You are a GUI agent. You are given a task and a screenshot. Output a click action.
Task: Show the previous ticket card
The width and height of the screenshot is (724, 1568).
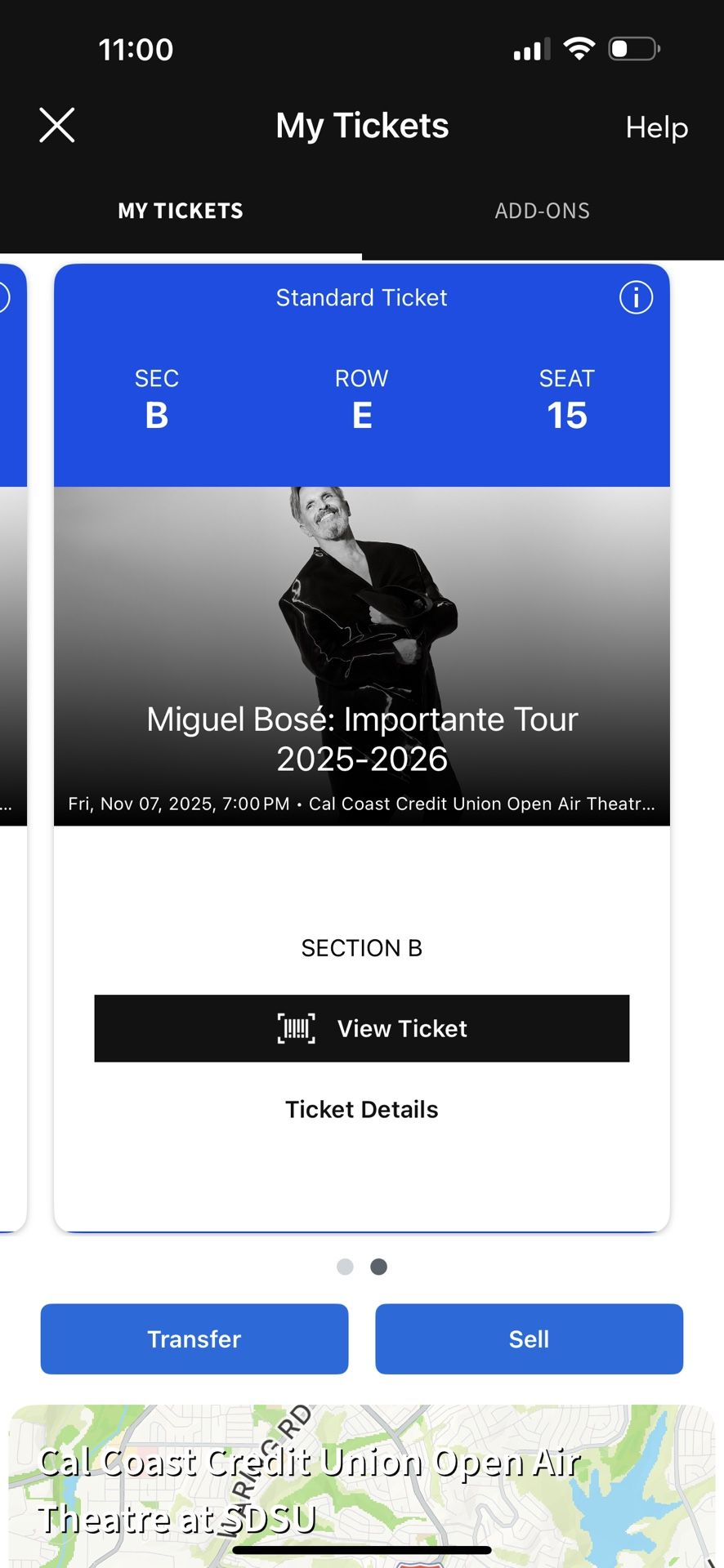click(x=11, y=735)
